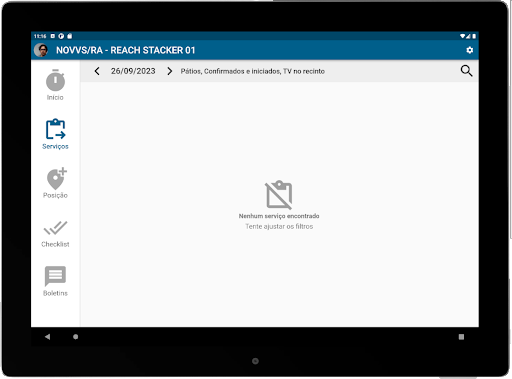Viewport: 512px width, 379px height.
Task: Go to the Checklist section
Action: [x=55, y=234]
